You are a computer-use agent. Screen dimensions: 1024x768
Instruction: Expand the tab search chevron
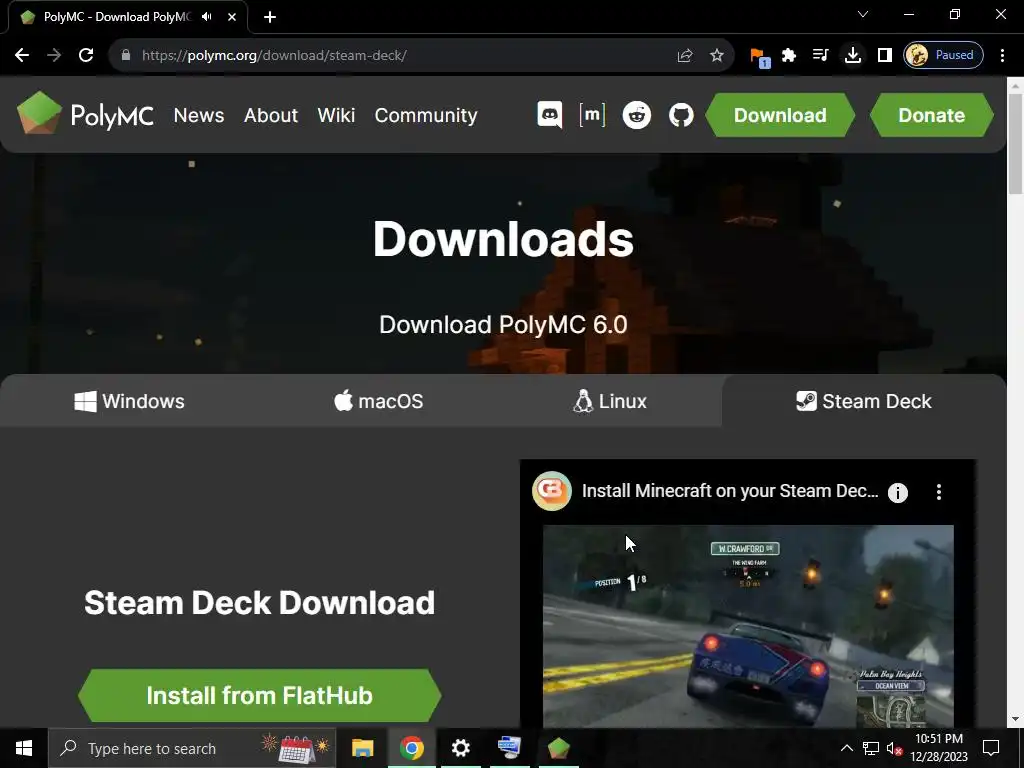(x=863, y=14)
